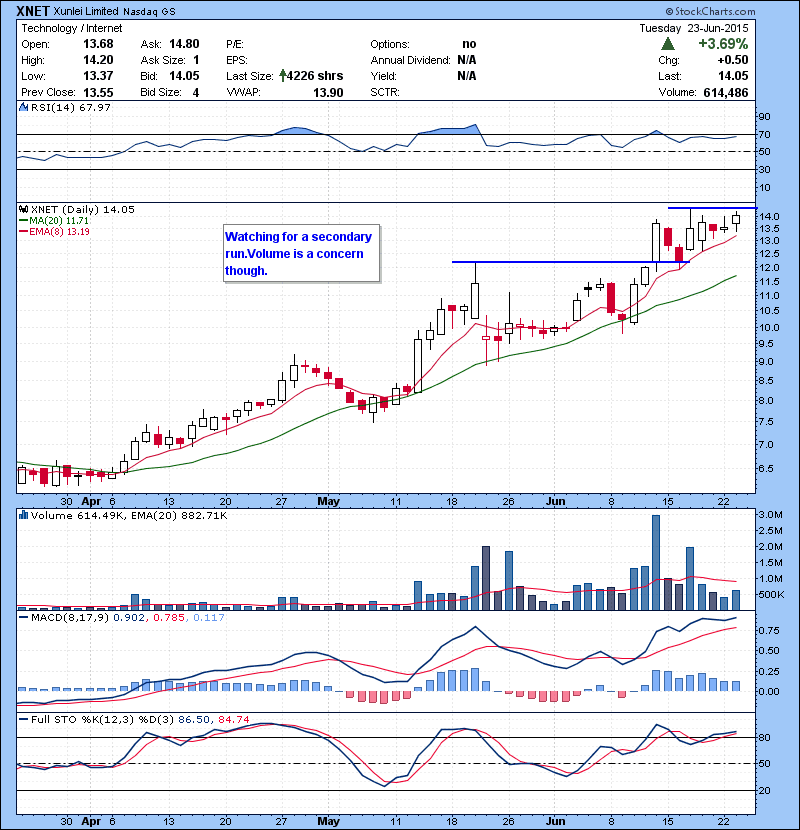This screenshot has height=830, width=800.
Task: Click the 'MA(20) 11.71' legend entry
Action: click(55, 221)
